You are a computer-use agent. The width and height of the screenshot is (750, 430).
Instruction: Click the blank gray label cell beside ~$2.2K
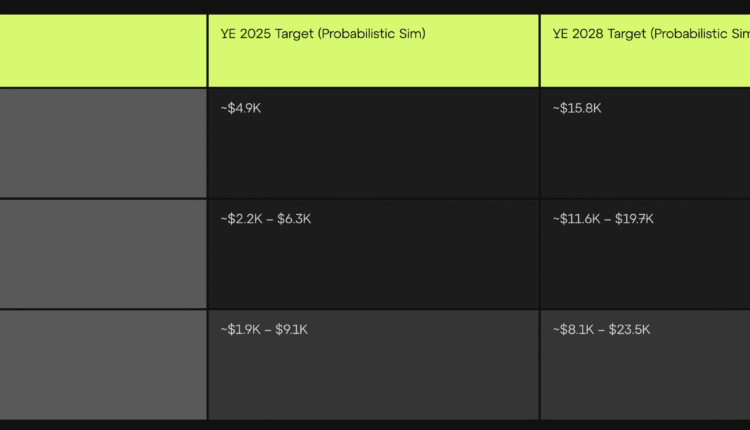click(x=103, y=254)
